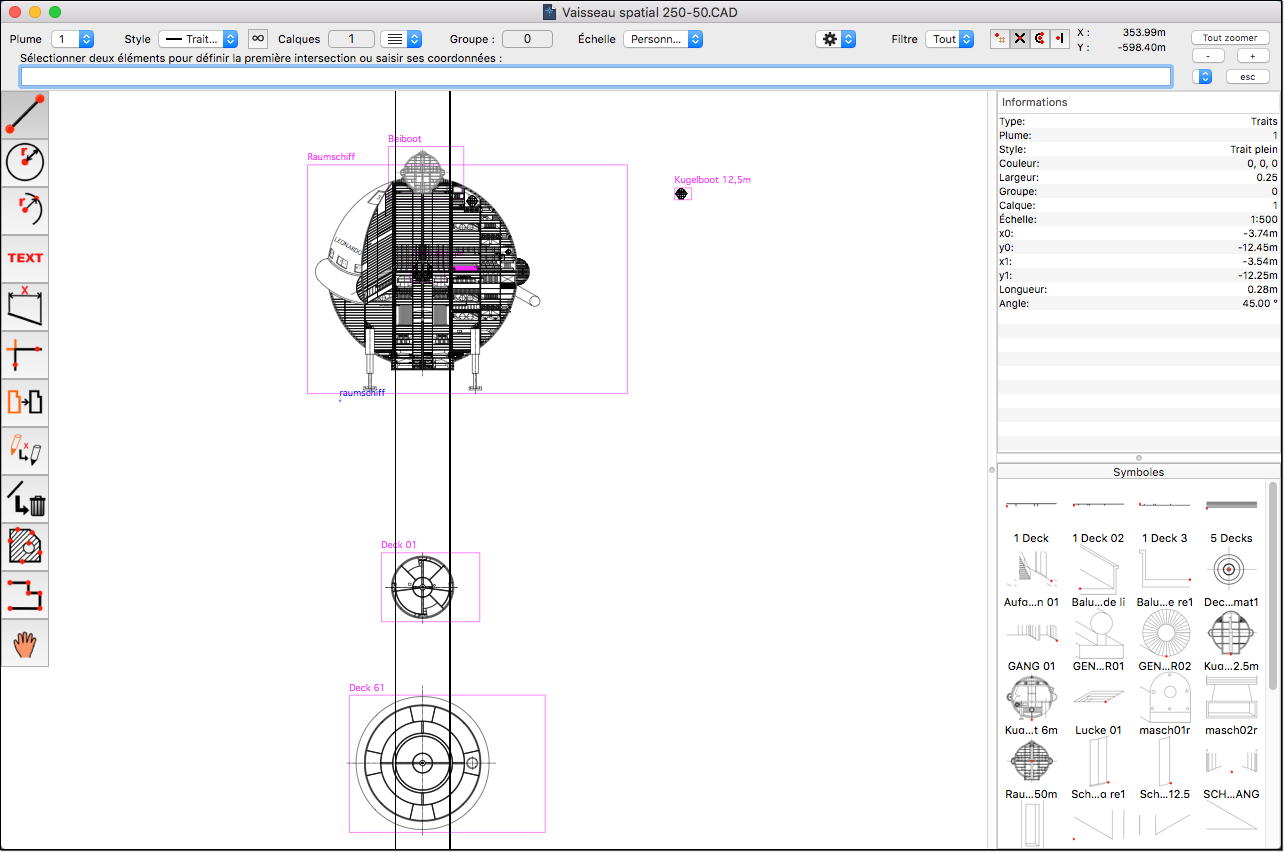Image resolution: width=1284 pixels, height=852 pixels.
Task: Select the duplicate/copy elements tool
Action: point(25,402)
